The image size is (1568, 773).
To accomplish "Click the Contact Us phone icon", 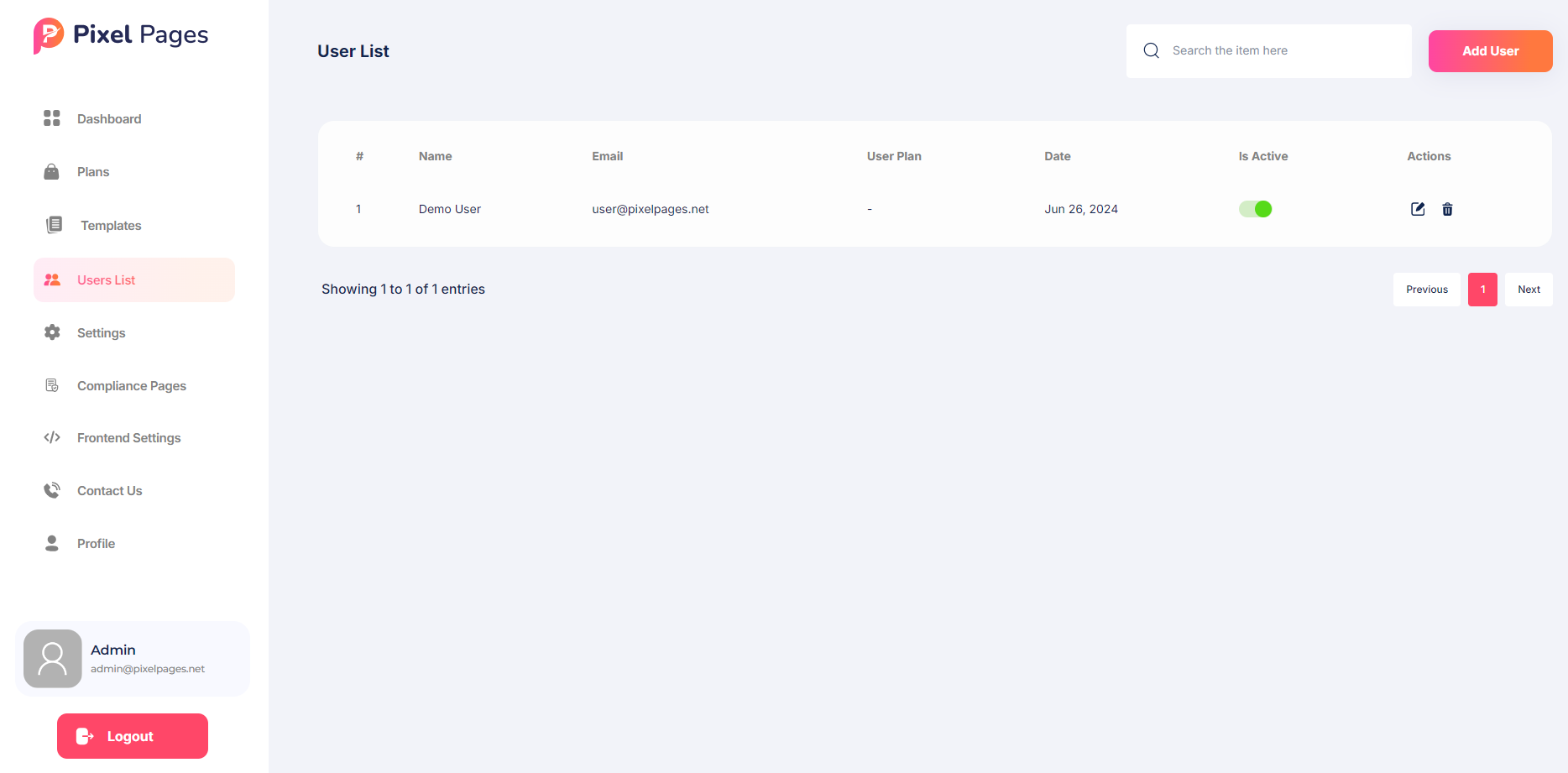I will point(52,490).
